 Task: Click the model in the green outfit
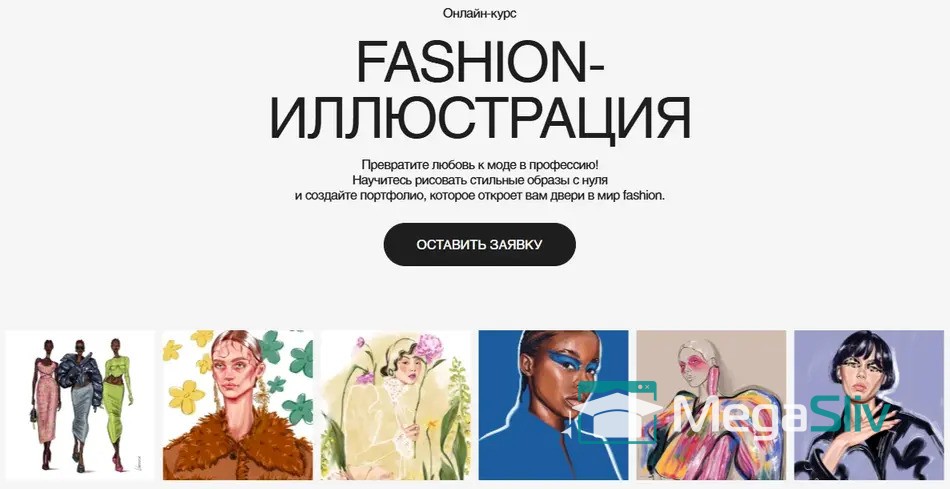pyautogui.click(x=118, y=404)
